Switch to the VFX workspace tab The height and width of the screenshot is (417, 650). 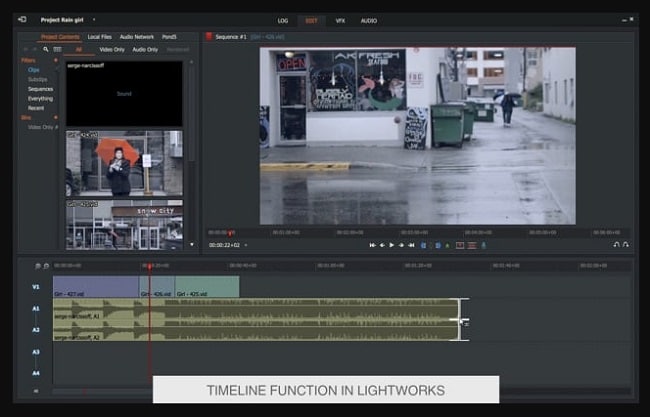(x=340, y=19)
